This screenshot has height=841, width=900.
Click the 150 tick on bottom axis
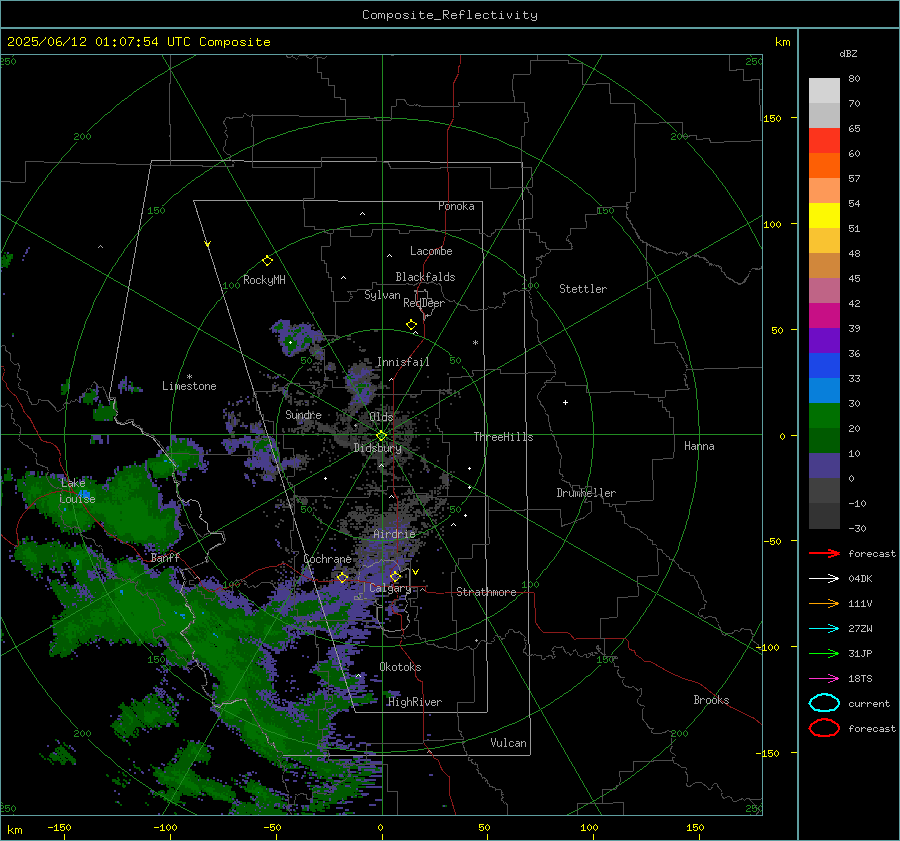[695, 827]
